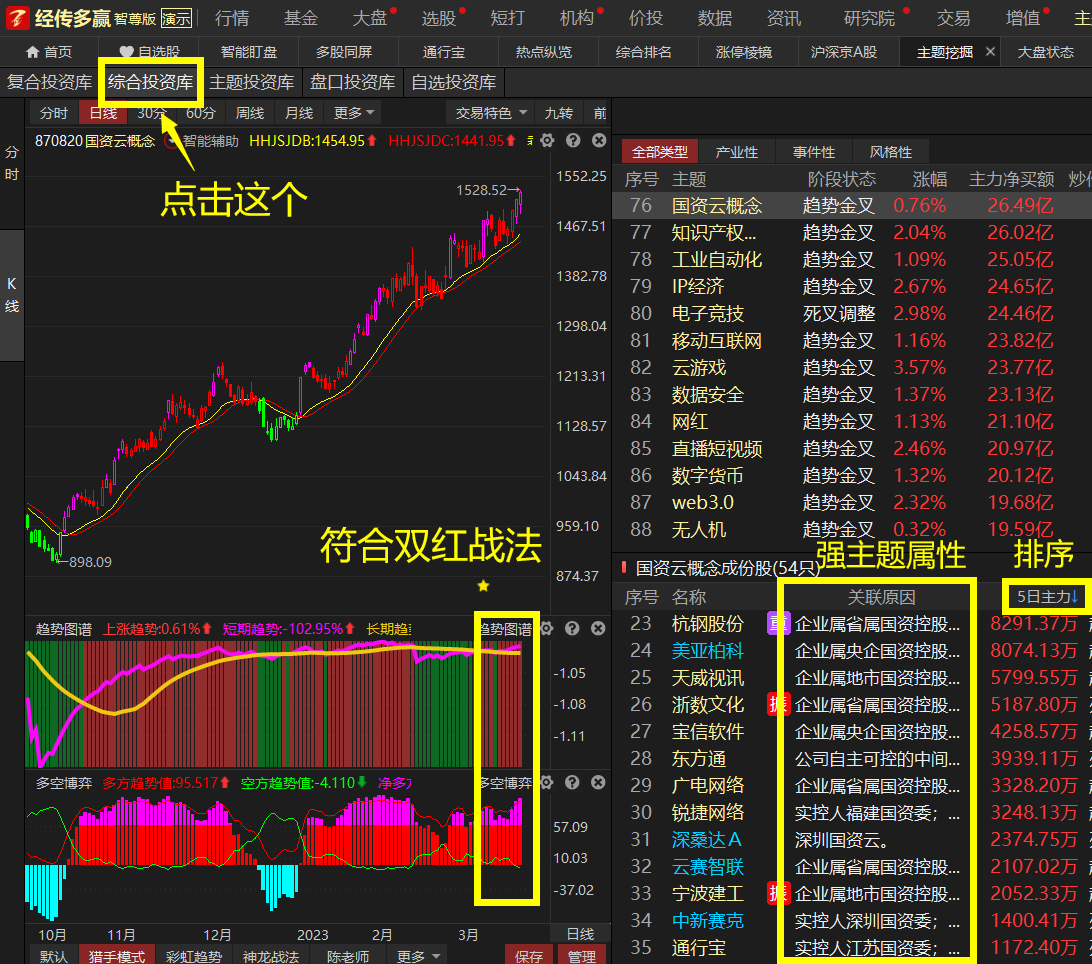Screen dimensions: 1092x964
Task: Select the 猎手模式 indicator template
Action: (117, 956)
